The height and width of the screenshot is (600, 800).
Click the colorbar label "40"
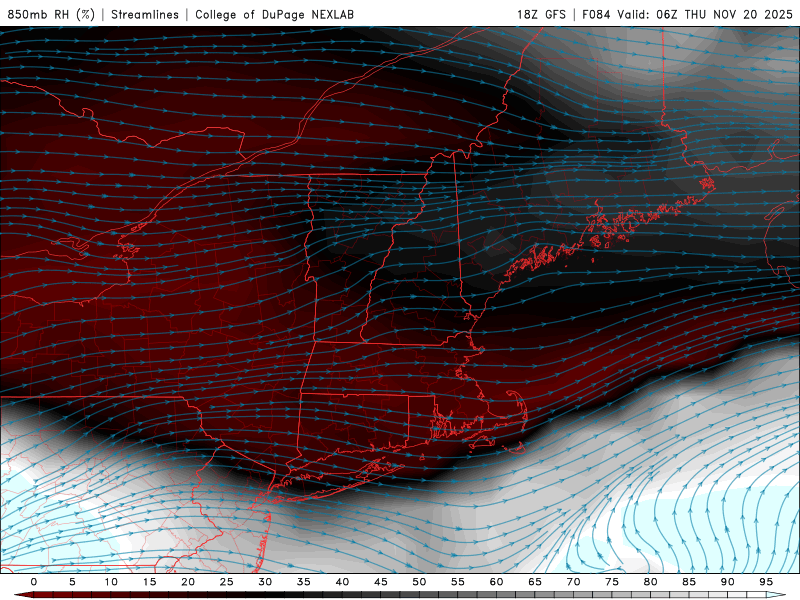coord(342,582)
